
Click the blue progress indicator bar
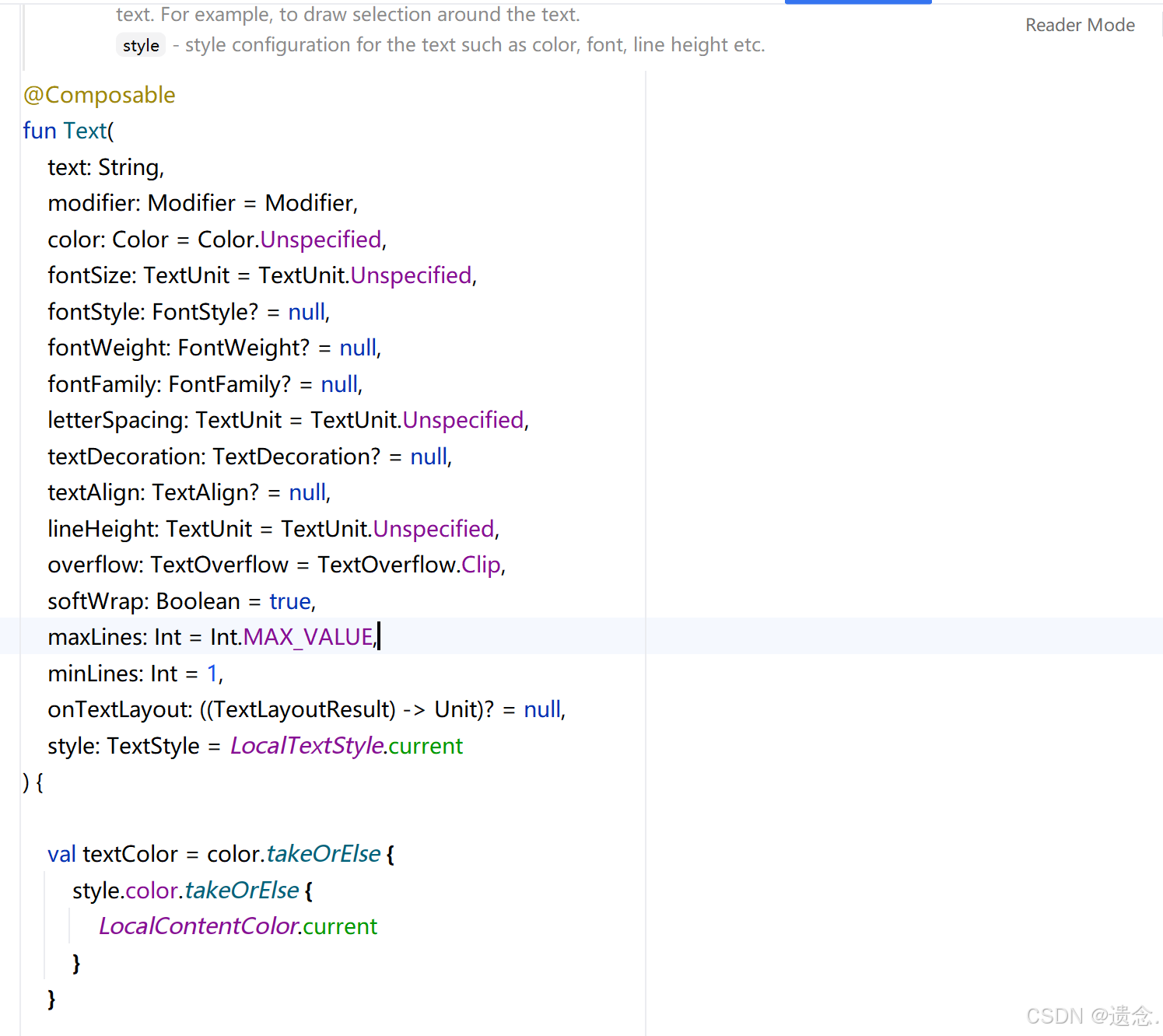click(857, 2)
